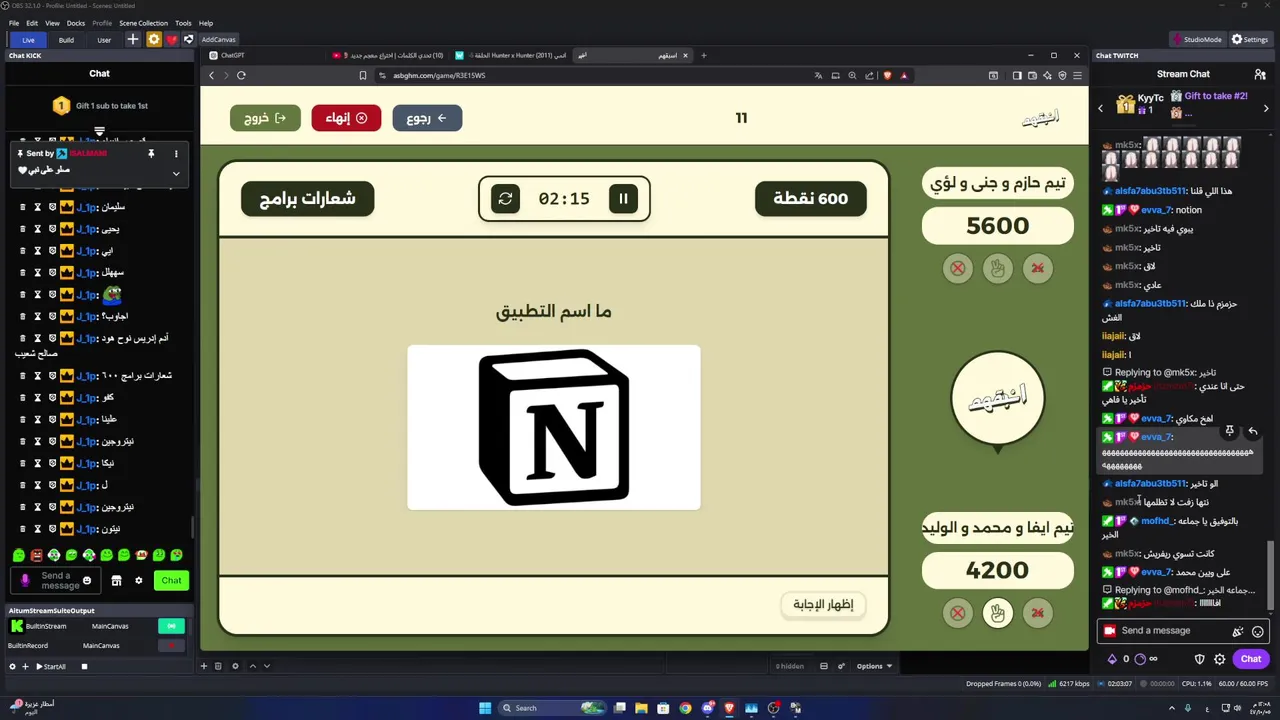The width and height of the screenshot is (1280, 720).
Task: Toggle BuiltinRecord recording button
Action: click(x=171, y=645)
